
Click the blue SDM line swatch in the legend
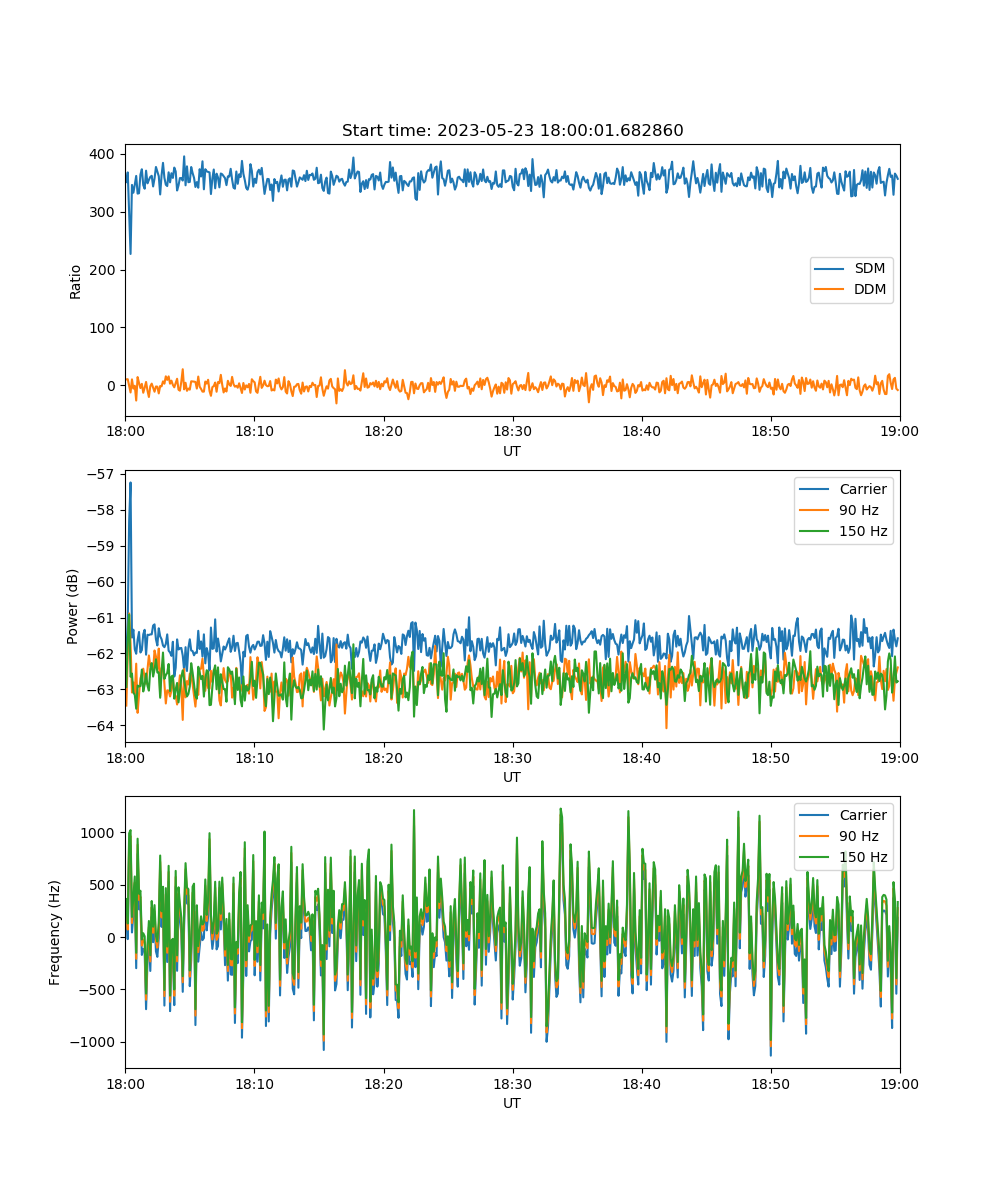830,269
